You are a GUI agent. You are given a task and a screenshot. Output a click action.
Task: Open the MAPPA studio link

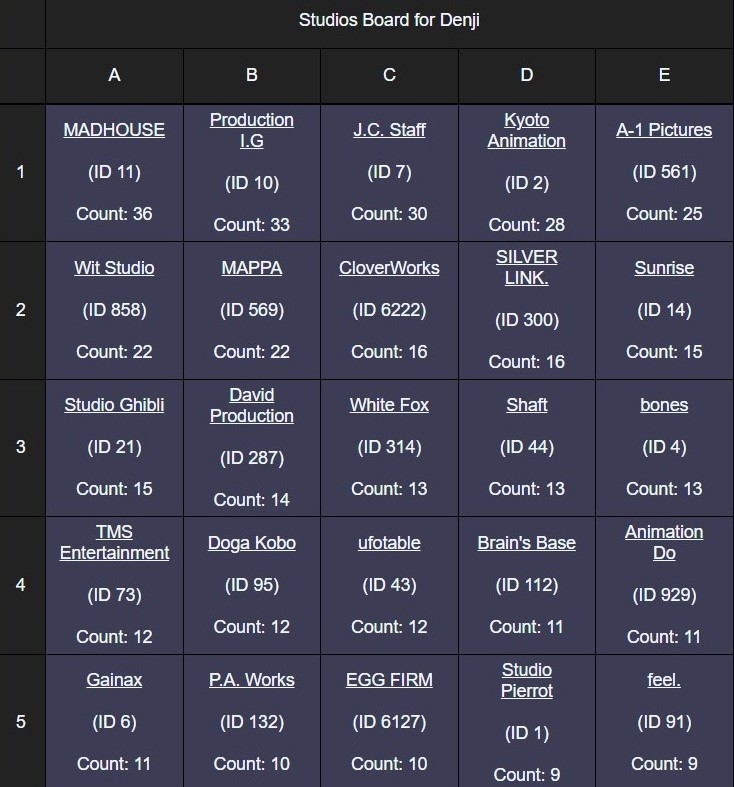pyautogui.click(x=252, y=268)
